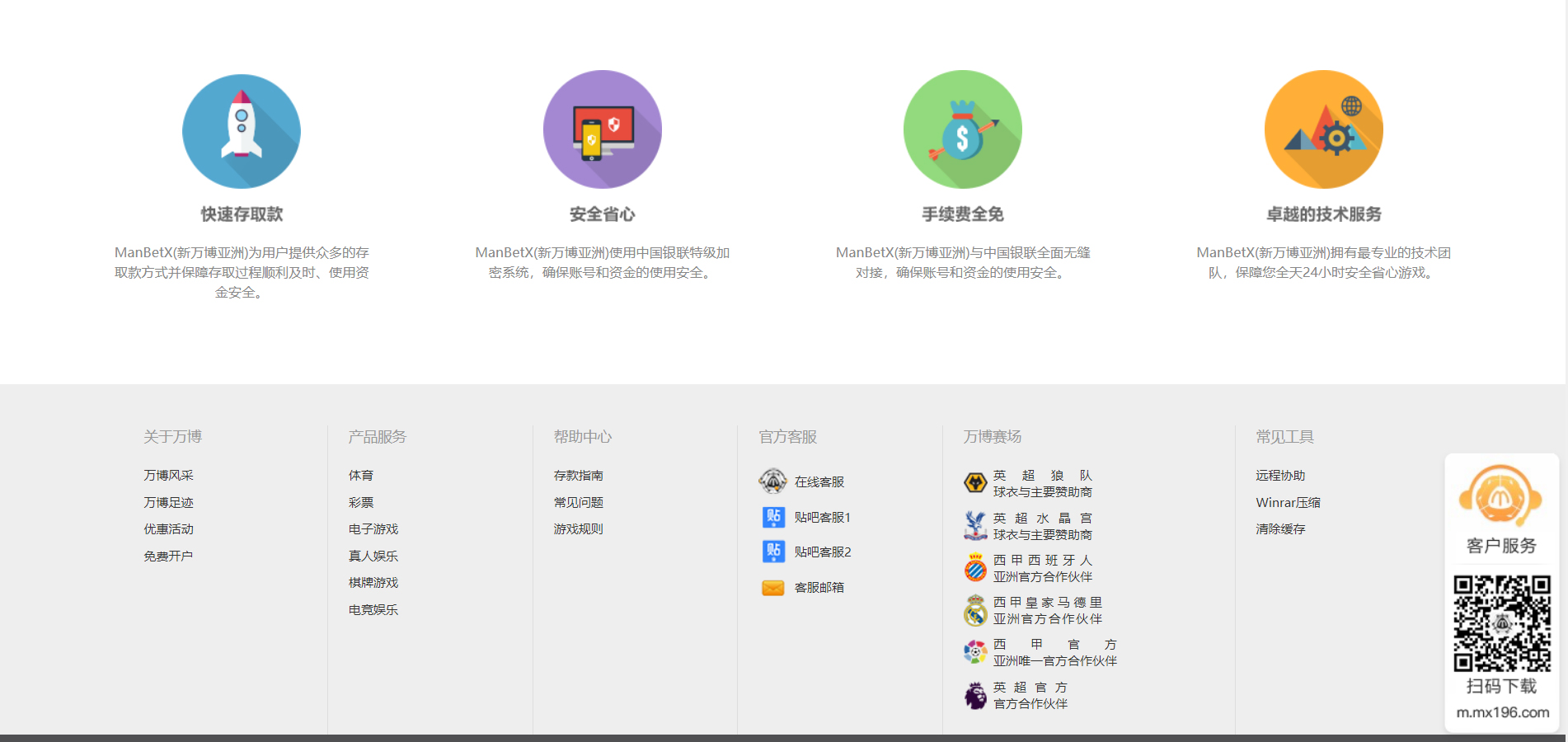
Task: Go to 体育 sports product page
Action: point(361,476)
